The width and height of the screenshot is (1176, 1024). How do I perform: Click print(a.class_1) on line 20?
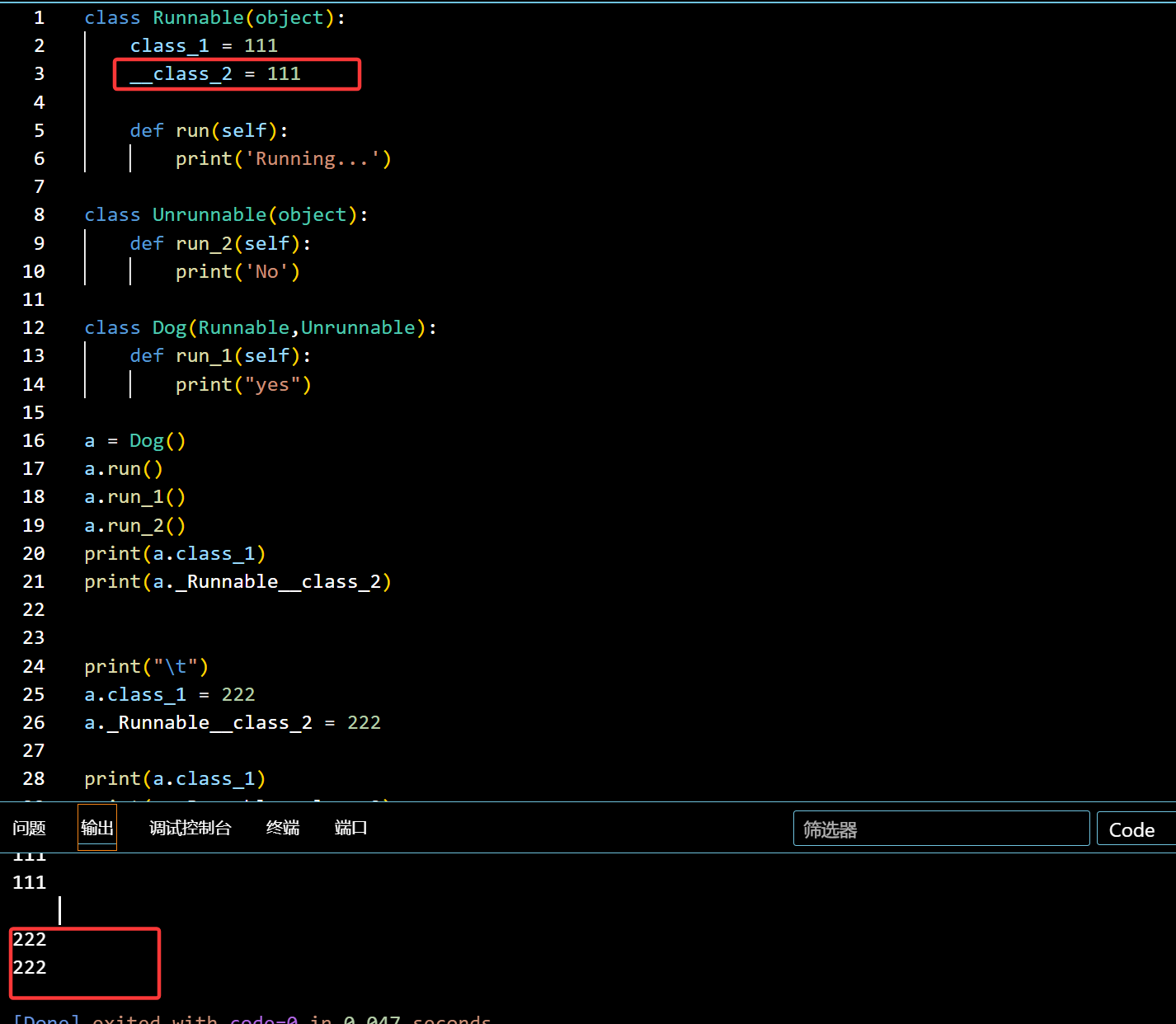175,553
